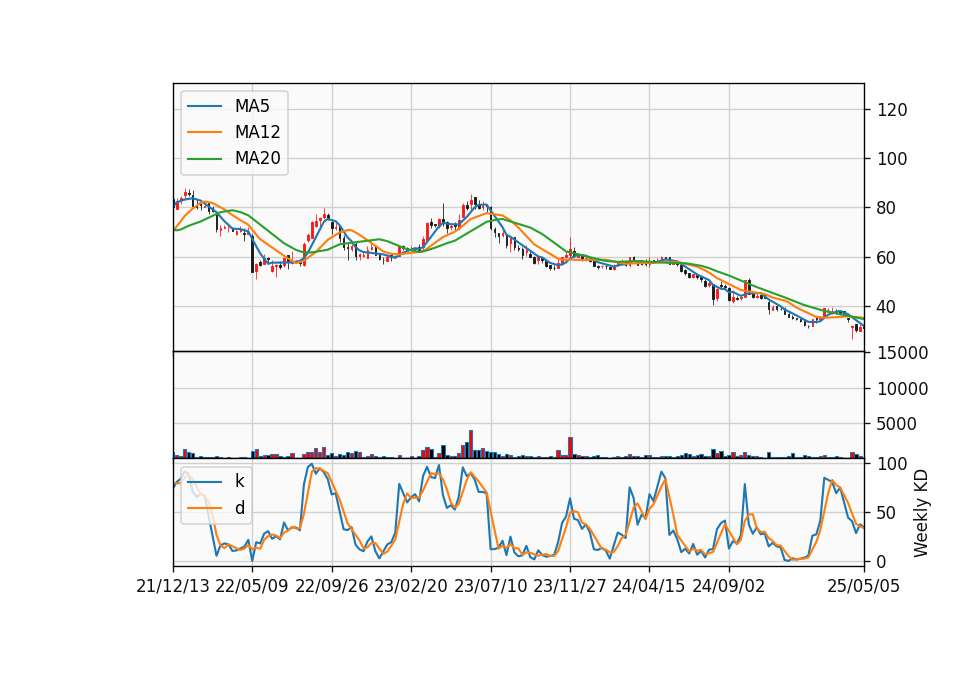The image size is (960, 690).
Task: Click the red volume spike at 23/11/27
Action: [571, 448]
